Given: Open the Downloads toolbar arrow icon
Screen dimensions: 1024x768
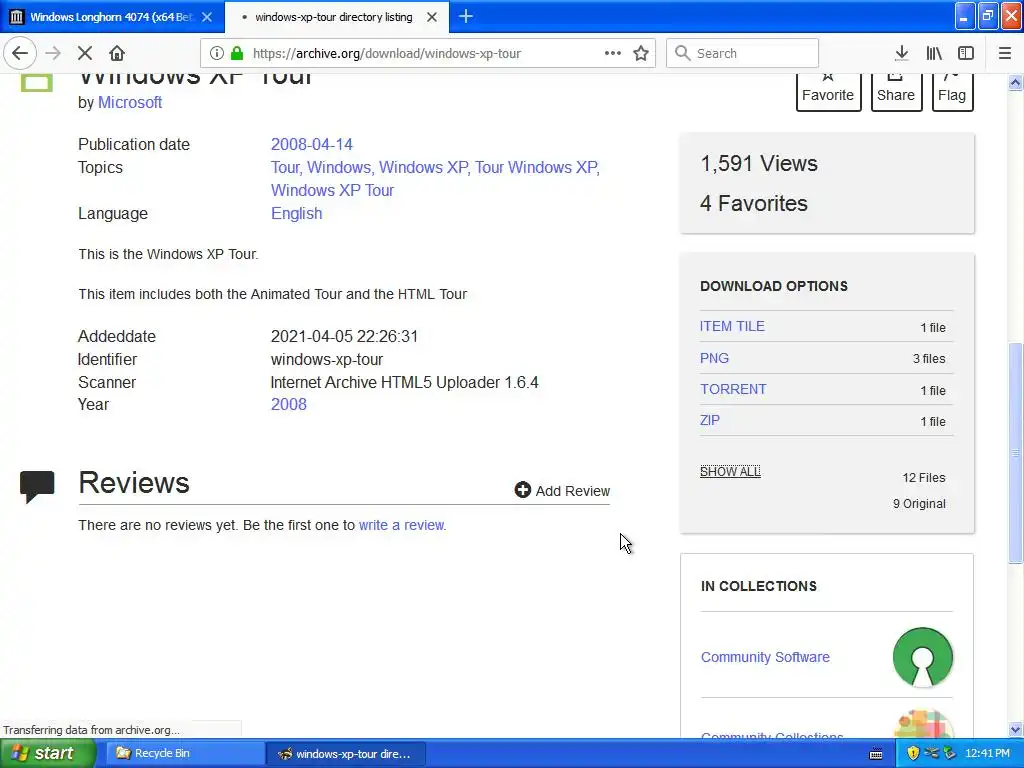Looking at the screenshot, I should click(902, 53).
